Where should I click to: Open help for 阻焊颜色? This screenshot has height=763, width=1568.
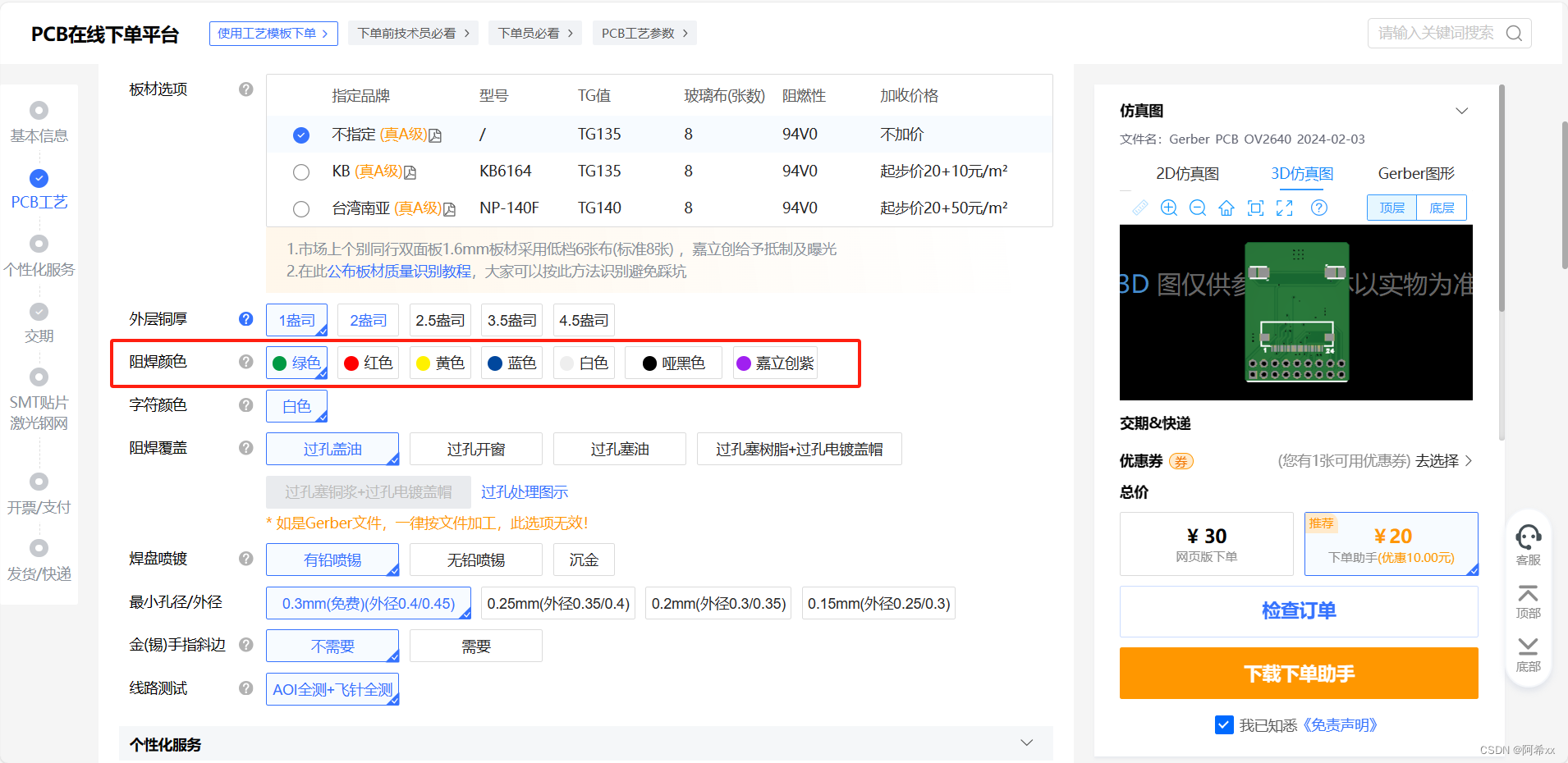pyautogui.click(x=246, y=362)
